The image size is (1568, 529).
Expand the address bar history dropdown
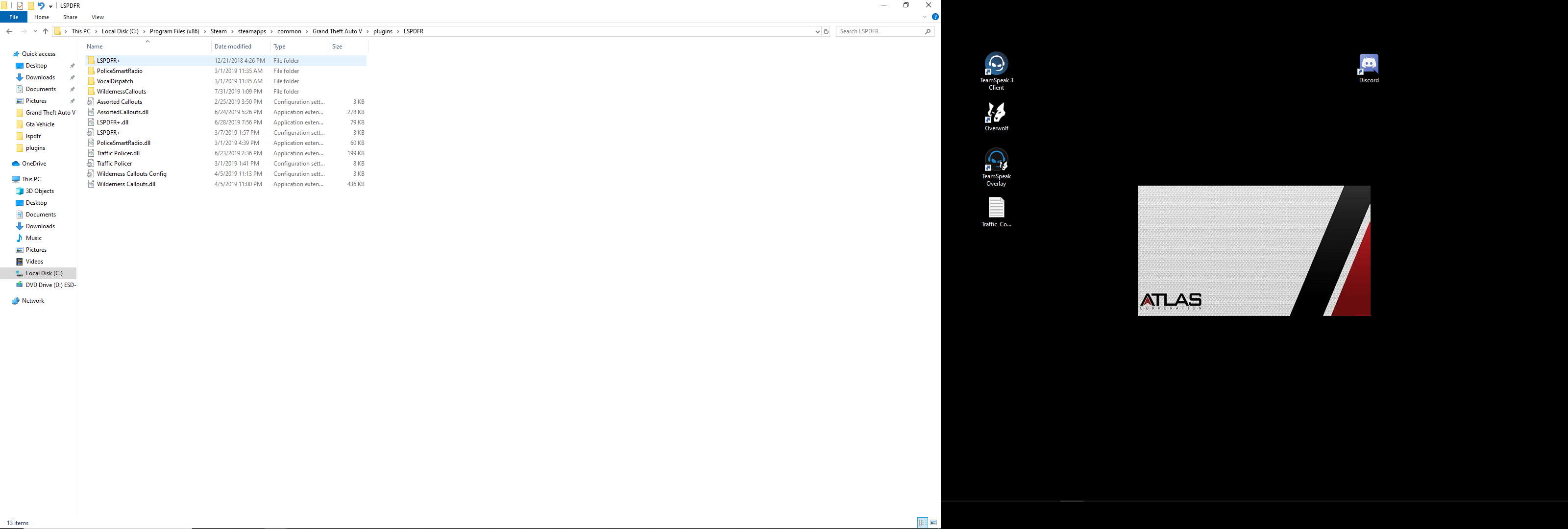click(817, 32)
